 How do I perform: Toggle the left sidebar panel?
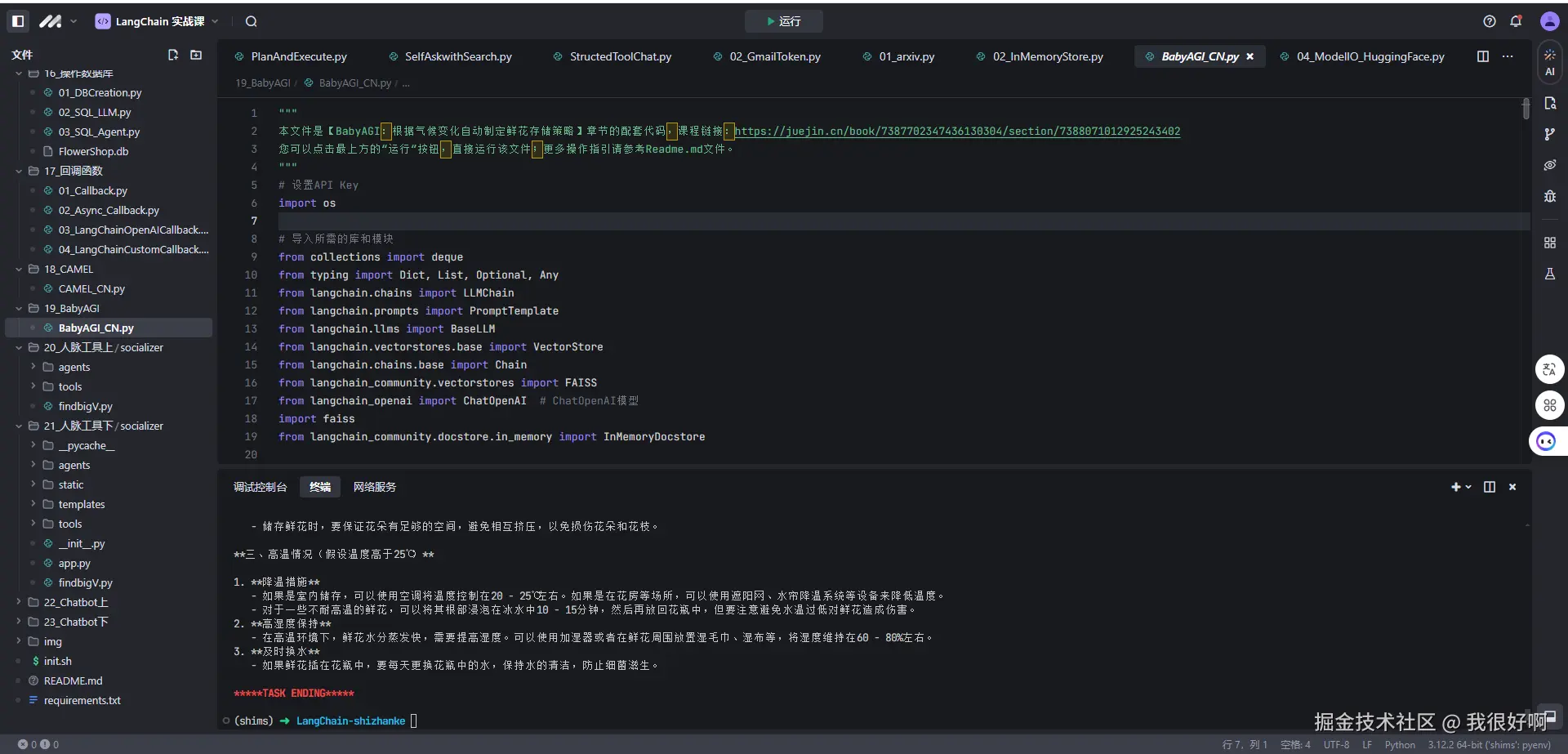(x=18, y=22)
